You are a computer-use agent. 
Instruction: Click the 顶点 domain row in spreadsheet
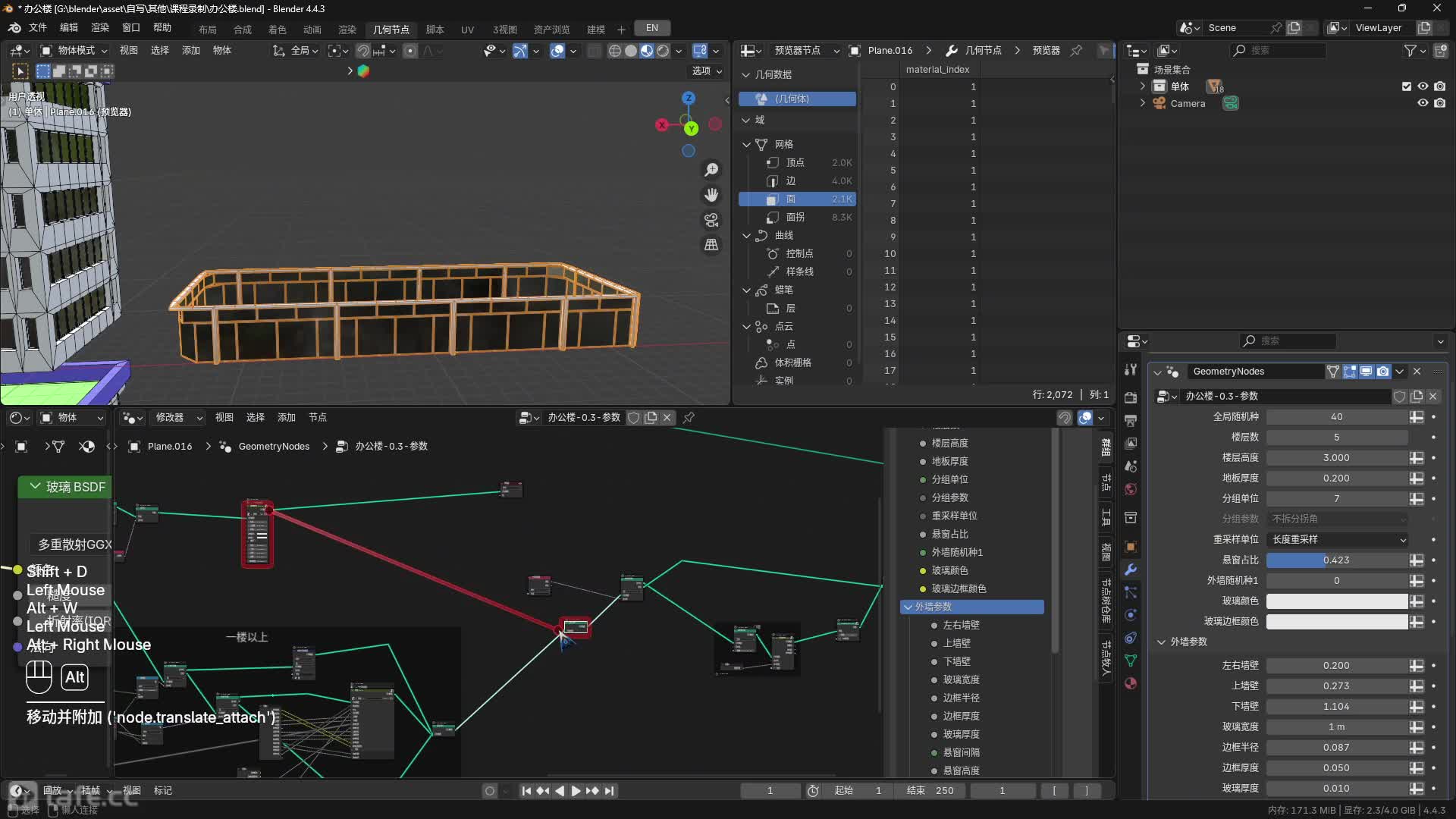pyautogui.click(x=798, y=163)
